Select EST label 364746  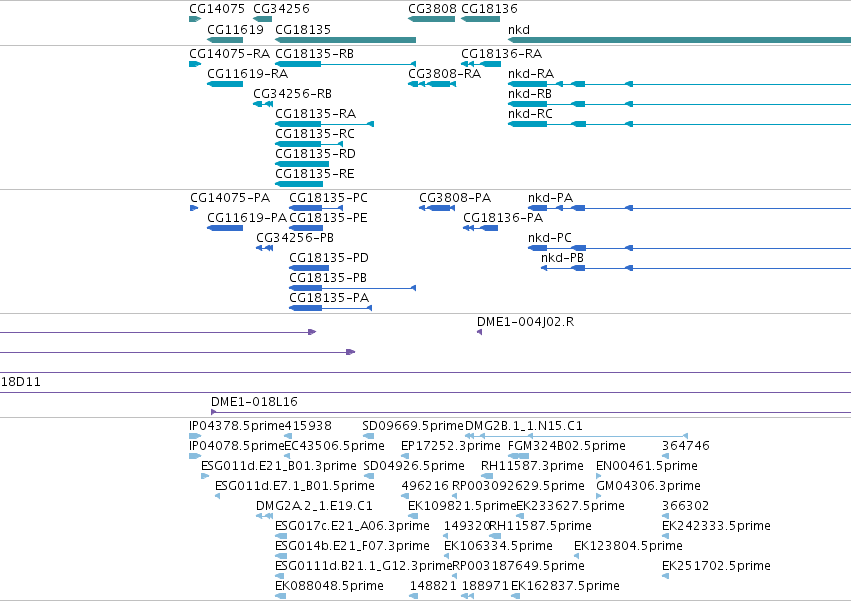coord(686,447)
